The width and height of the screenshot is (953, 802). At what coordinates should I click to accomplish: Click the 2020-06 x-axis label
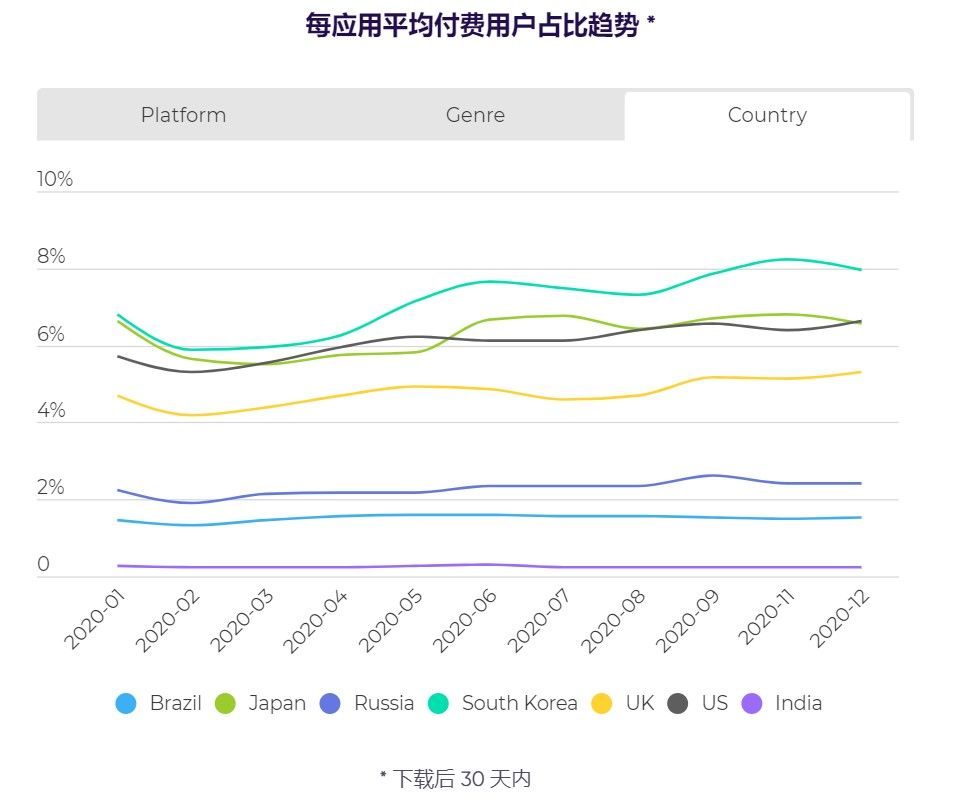465,620
